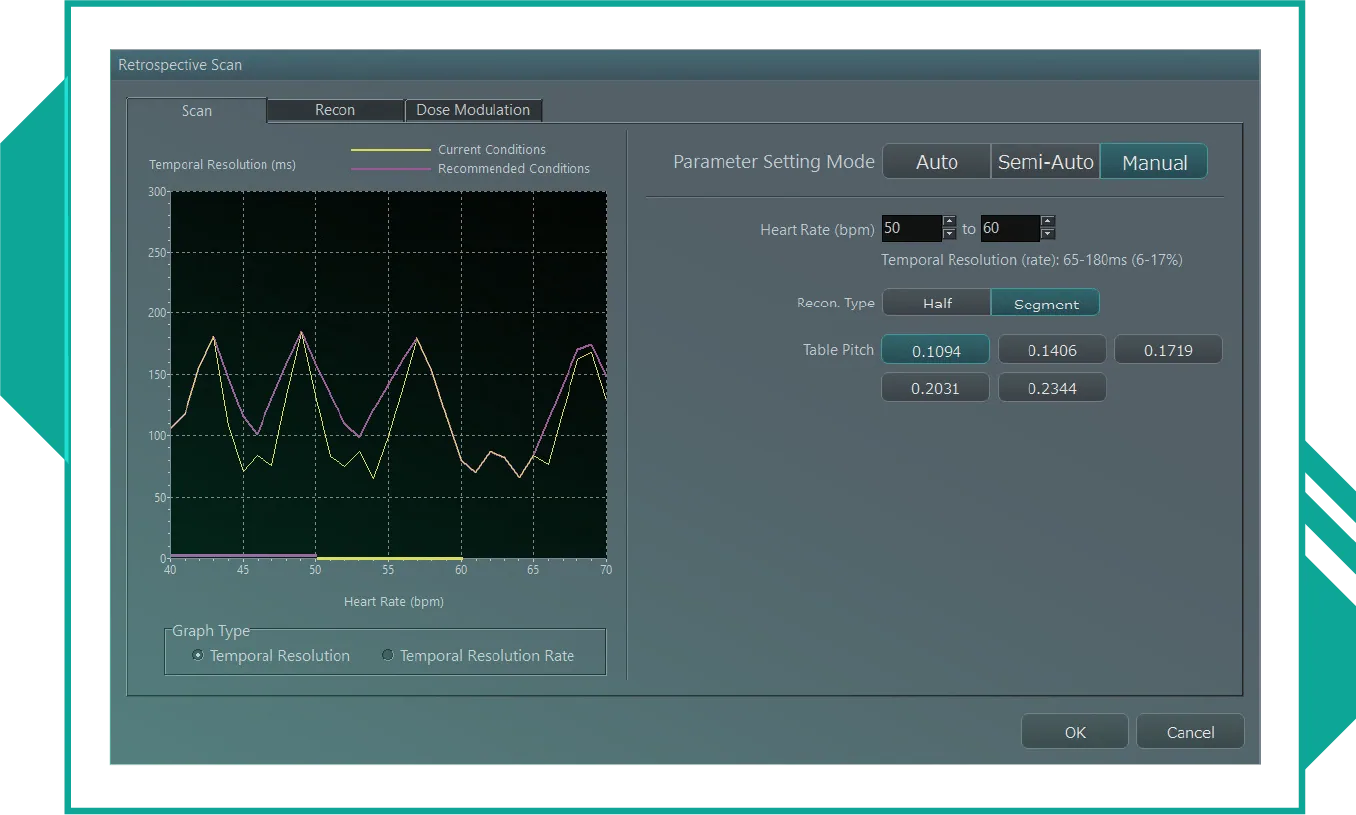Click the Heart Rate (bpm) axis label
Viewport: 1356px width, 815px height.
point(394,602)
